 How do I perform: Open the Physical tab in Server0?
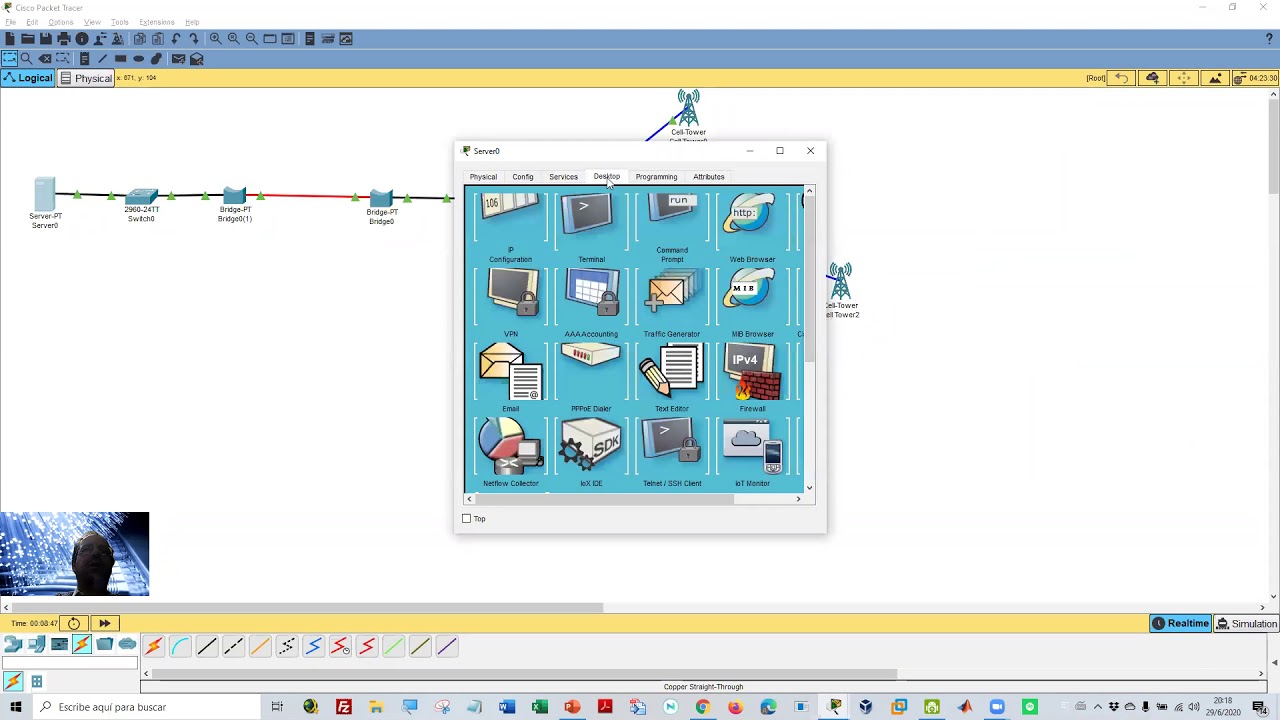pos(483,177)
